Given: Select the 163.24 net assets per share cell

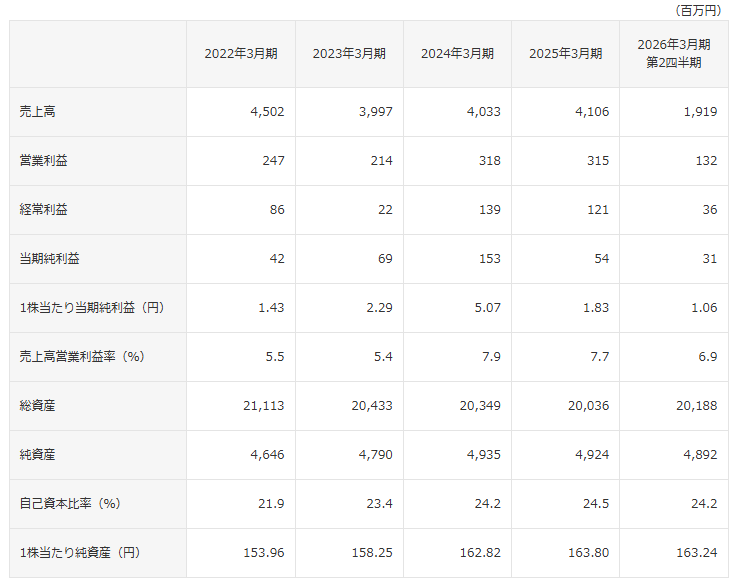Looking at the screenshot, I should point(696,553).
